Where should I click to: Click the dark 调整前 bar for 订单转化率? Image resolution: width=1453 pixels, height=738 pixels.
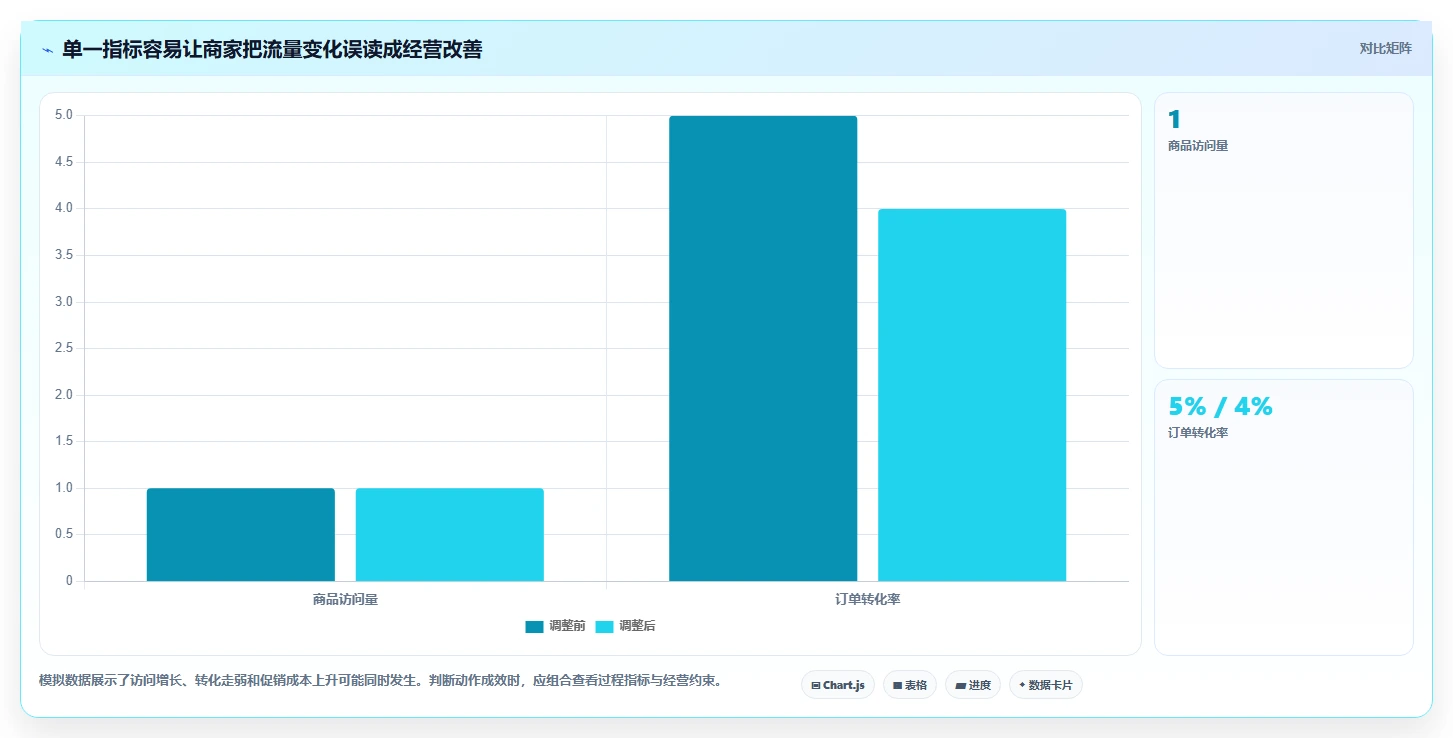pyautogui.click(x=763, y=348)
